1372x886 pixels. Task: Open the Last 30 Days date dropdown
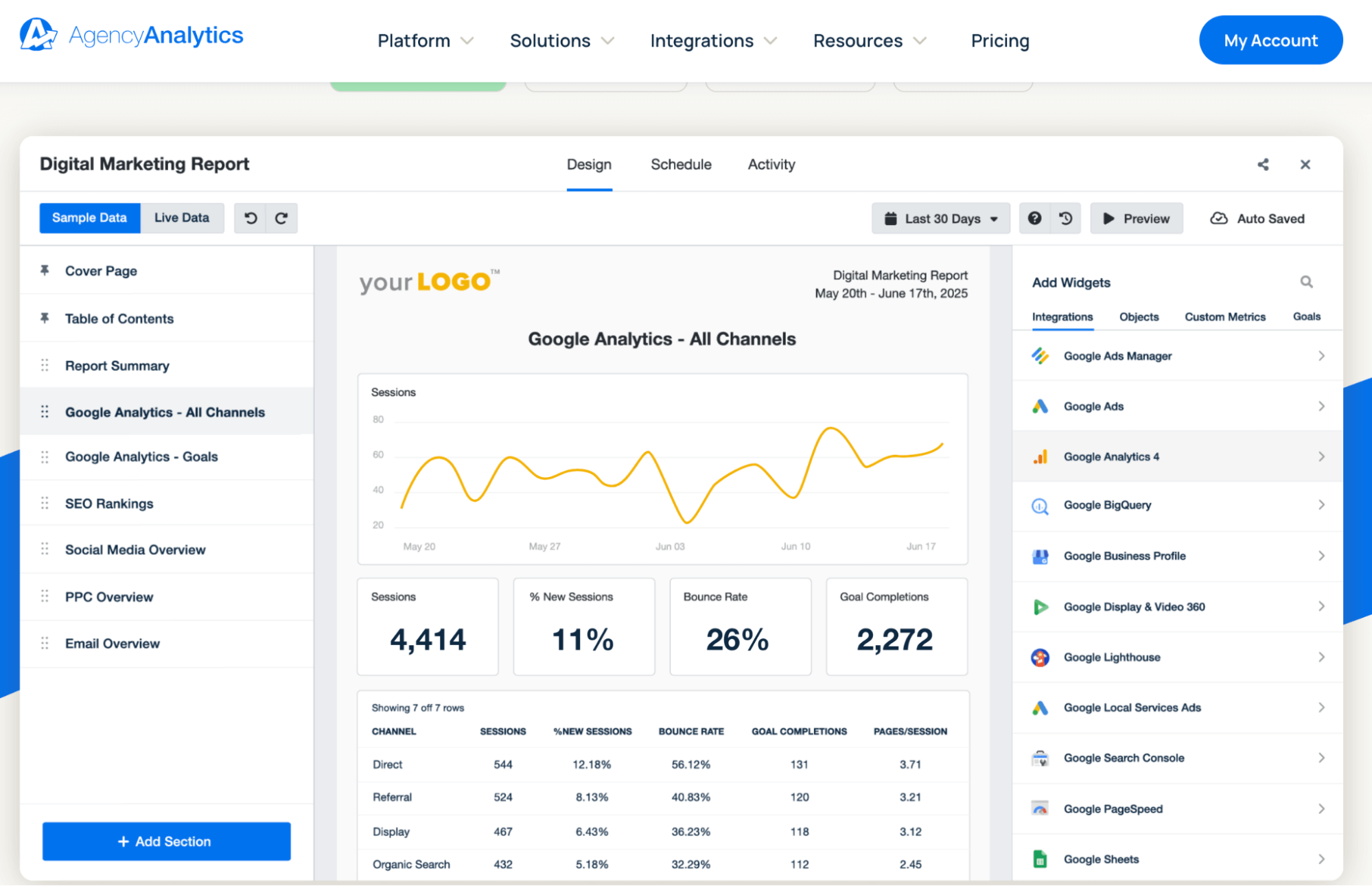pos(940,218)
